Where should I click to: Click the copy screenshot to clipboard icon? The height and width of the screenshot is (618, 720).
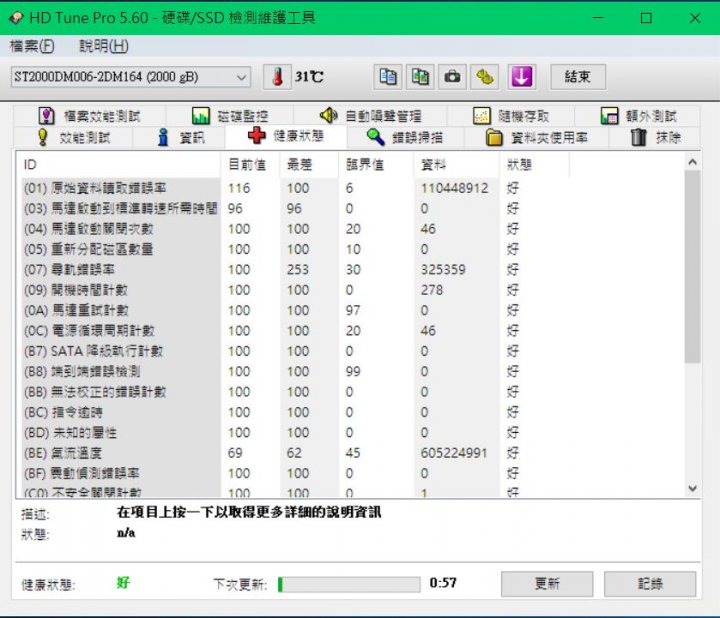pos(420,77)
